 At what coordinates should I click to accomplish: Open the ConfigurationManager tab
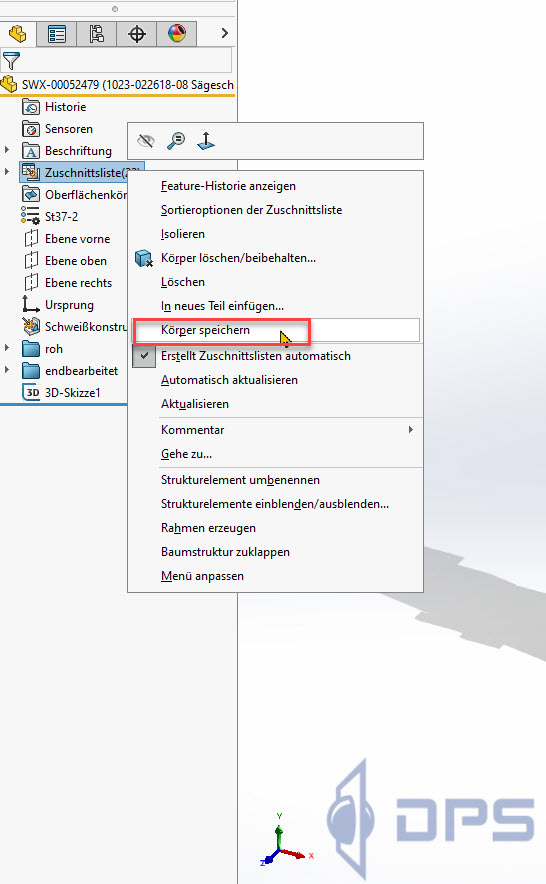pos(96,34)
